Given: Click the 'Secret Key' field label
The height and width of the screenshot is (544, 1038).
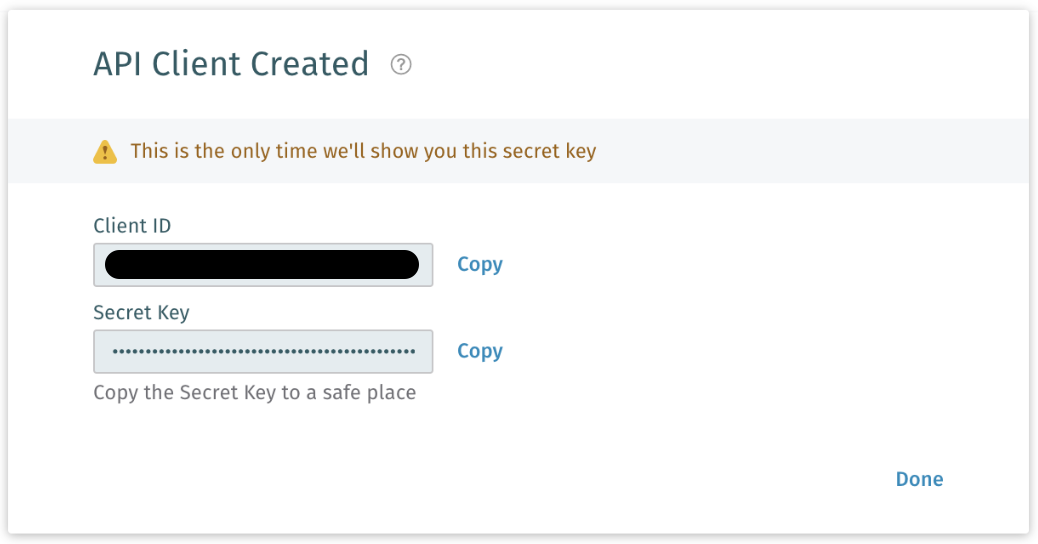Looking at the screenshot, I should point(141,313).
